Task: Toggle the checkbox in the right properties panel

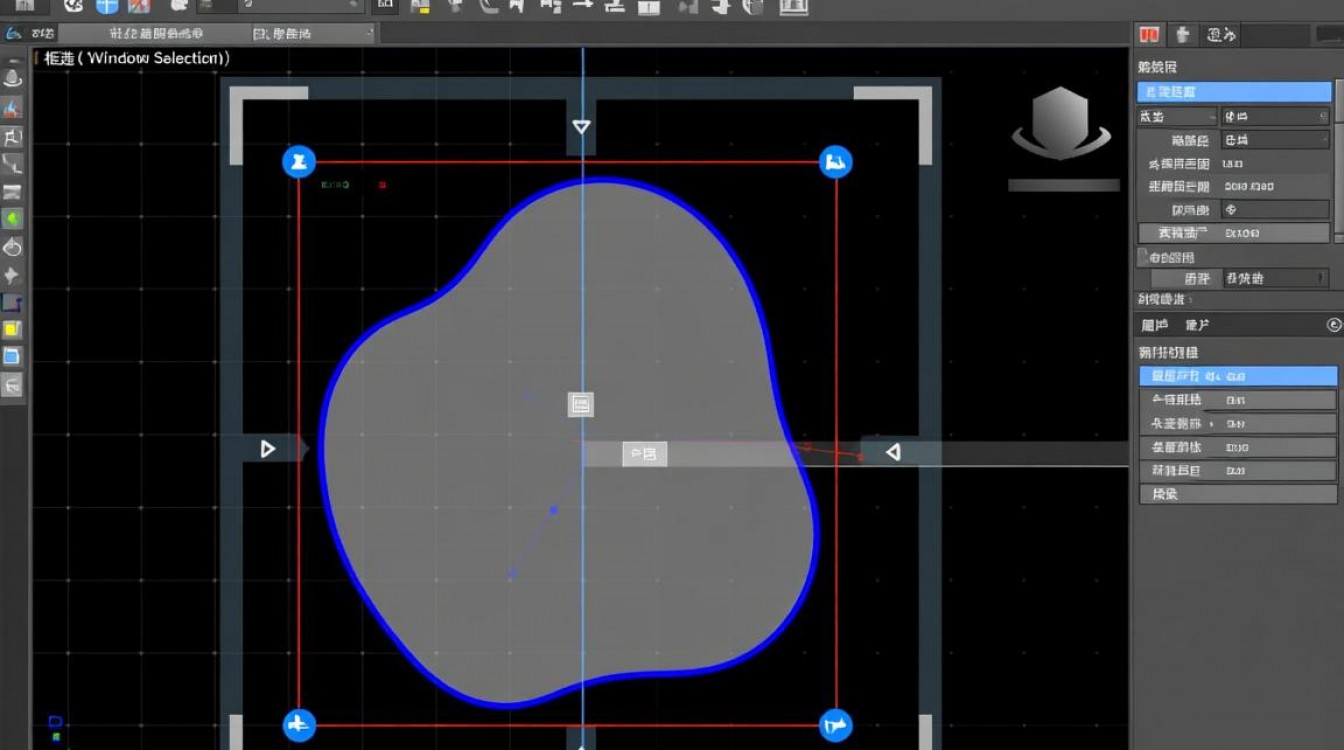Action: [x=1143, y=257]
